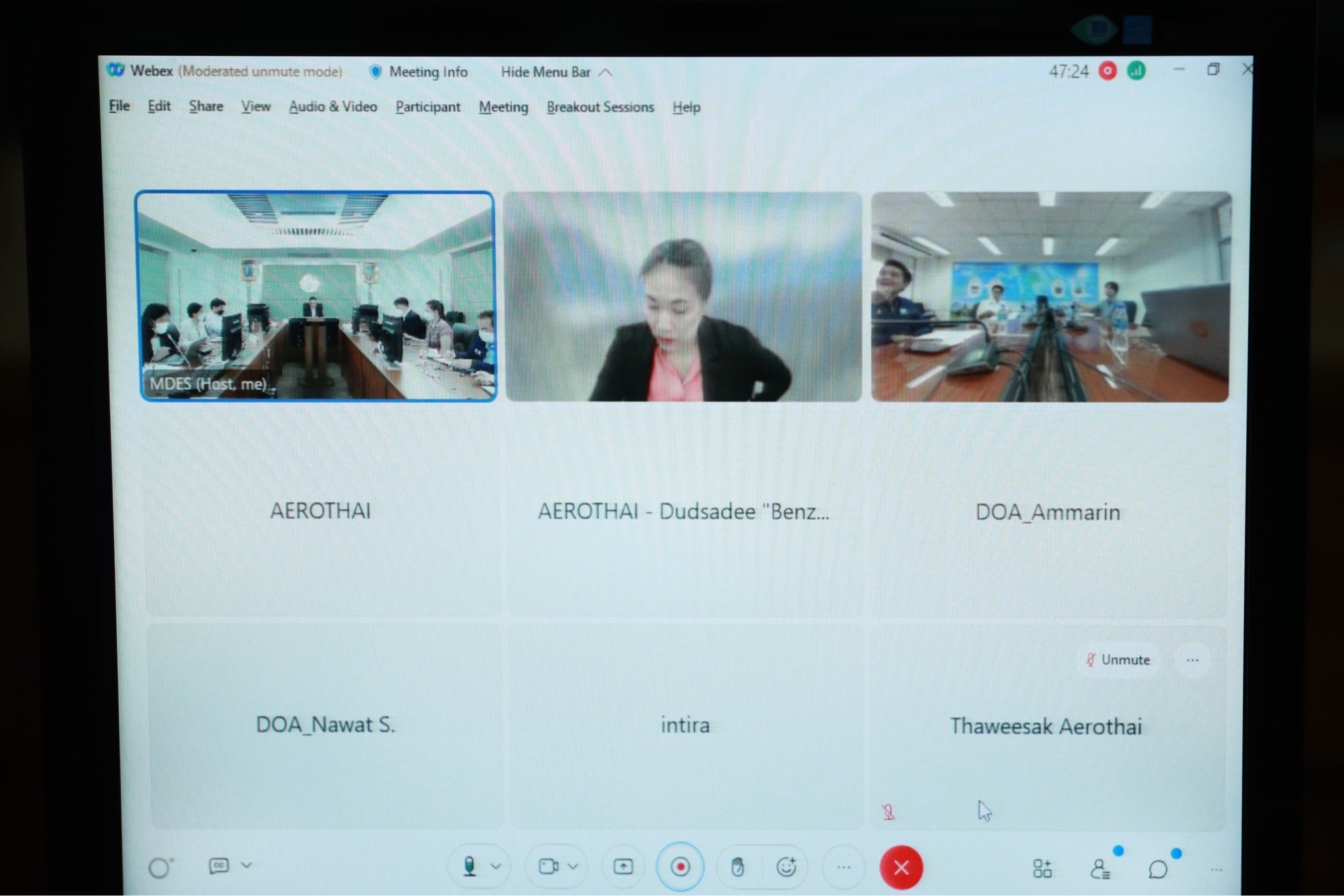Select the MDES host video thumbnail
The width and height of the screenshot is (1344, 896).
coord(316,296)
